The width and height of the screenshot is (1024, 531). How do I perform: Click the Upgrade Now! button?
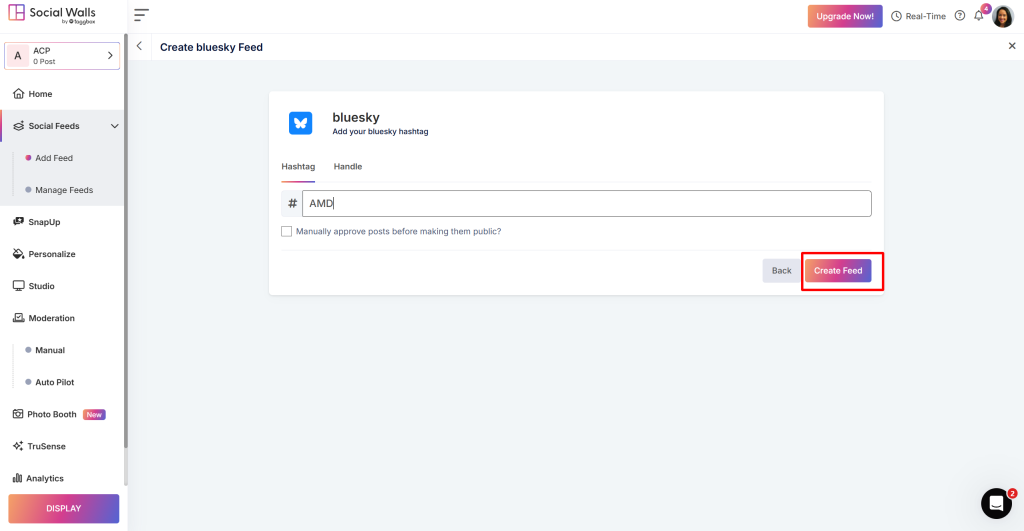tap(844, 16)
